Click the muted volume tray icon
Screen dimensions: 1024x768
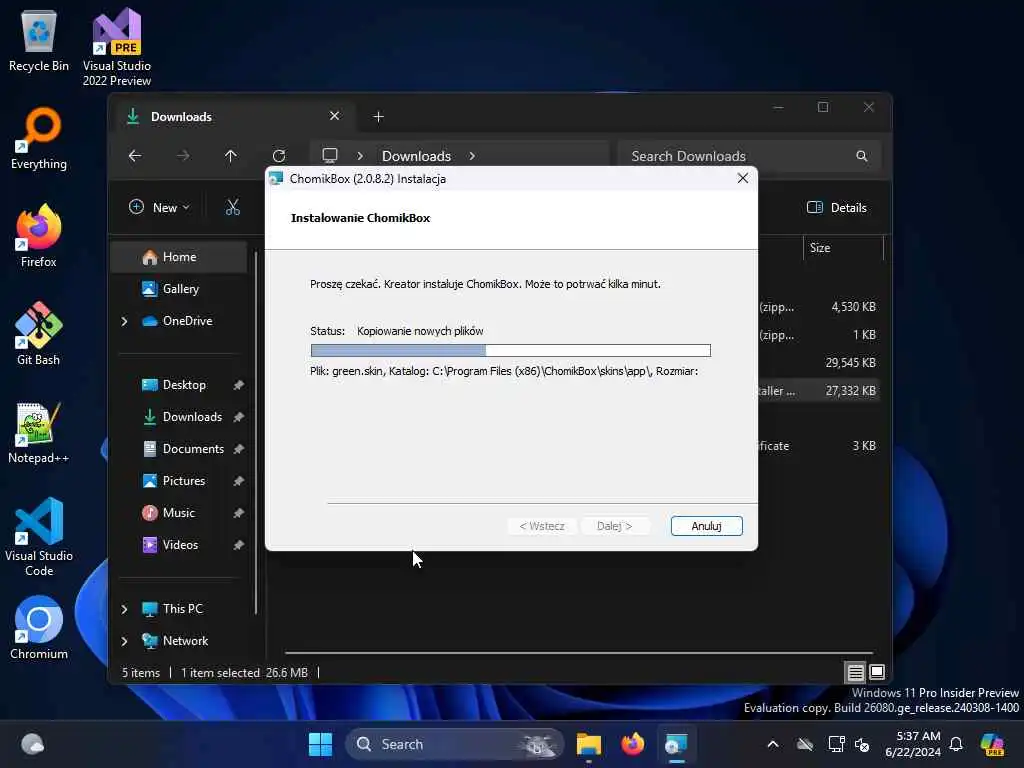[x=863, y=744]
